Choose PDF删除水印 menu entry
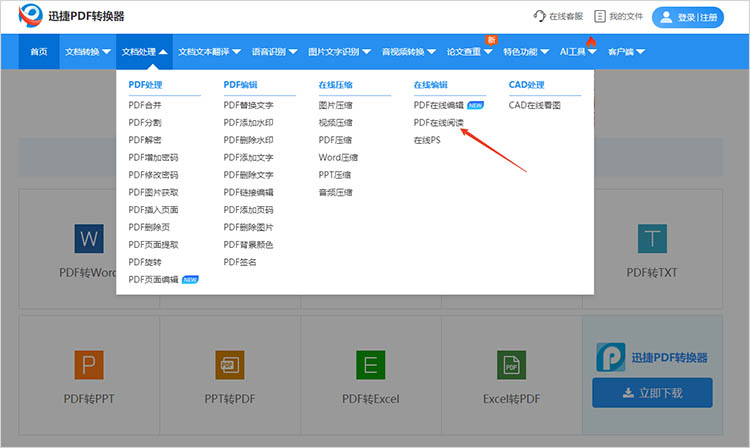 [x=248, y=140]
